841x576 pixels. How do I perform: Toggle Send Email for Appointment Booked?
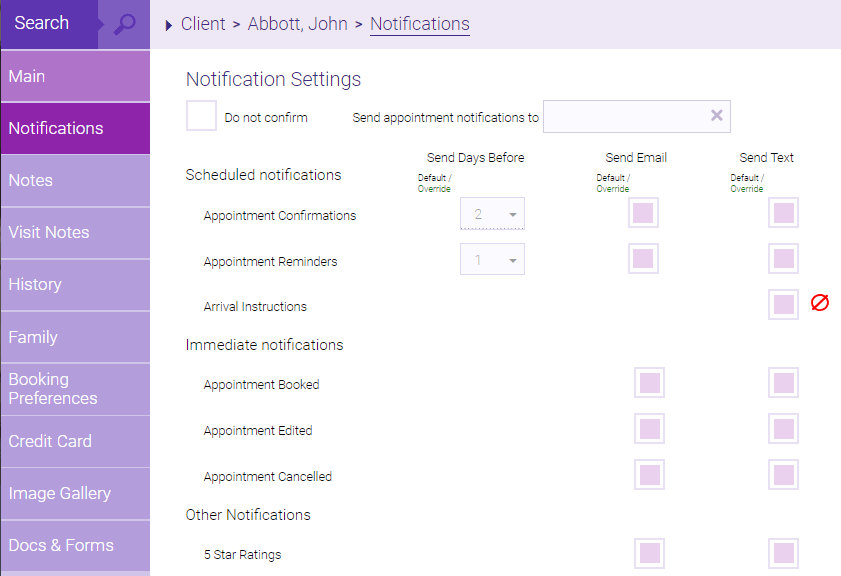tap(650, 382)
